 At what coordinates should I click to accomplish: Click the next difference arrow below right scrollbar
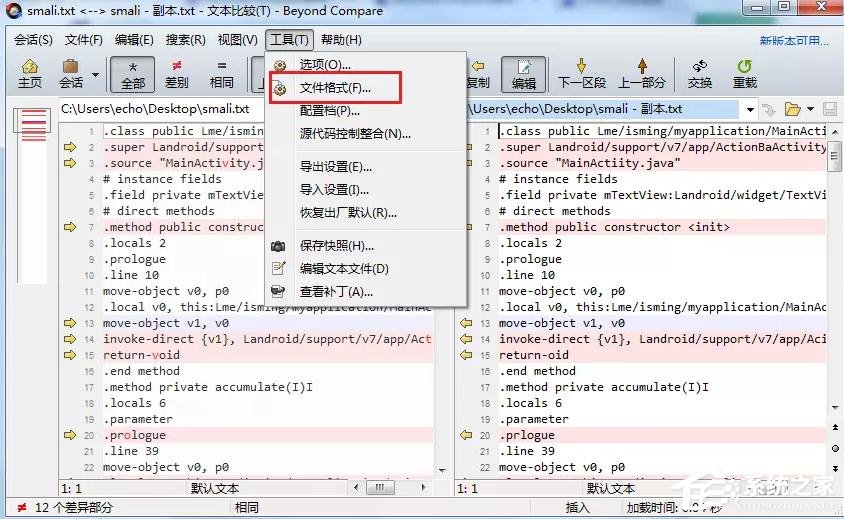[835, 468]
